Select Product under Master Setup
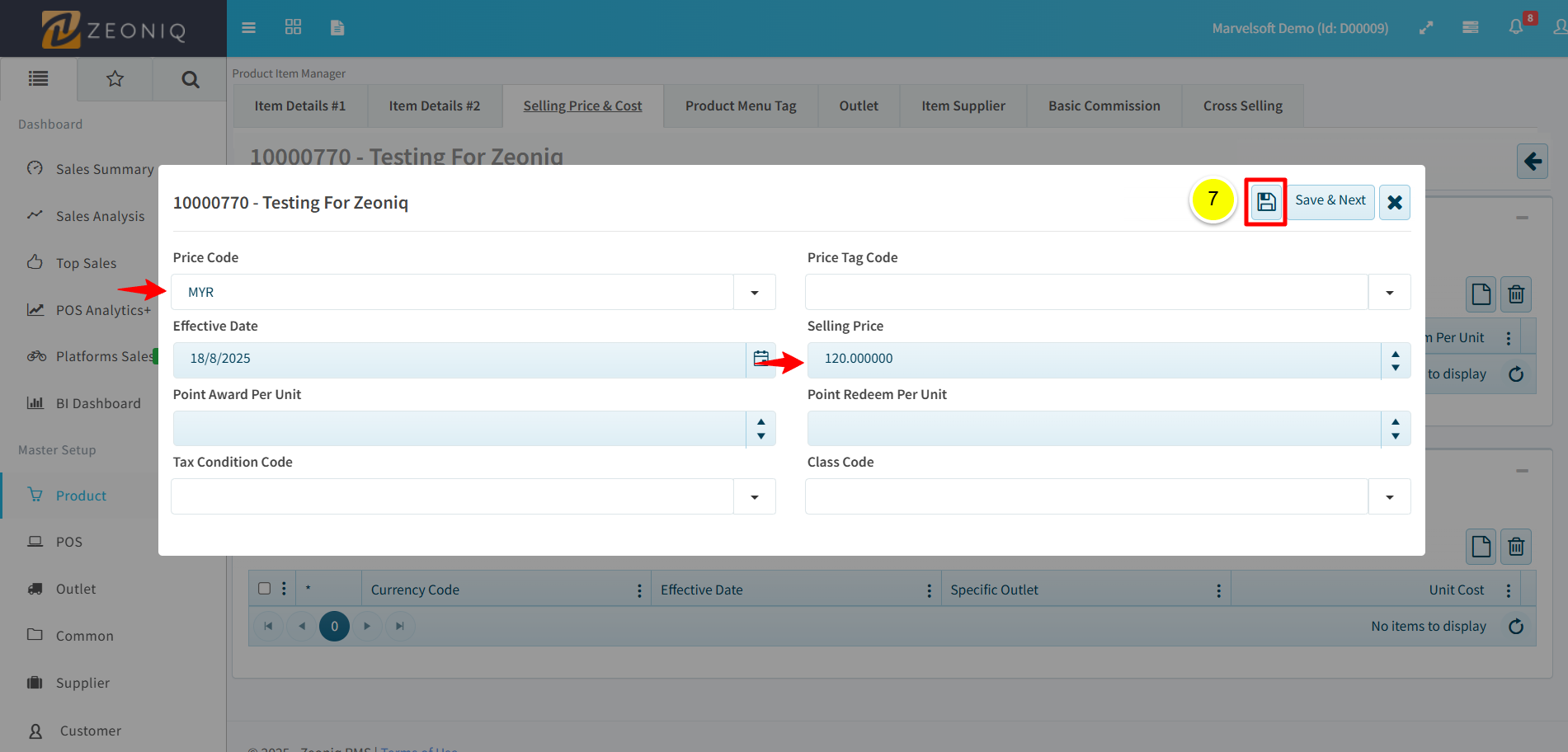This screenshot has height=752, width=1568. 81,496
